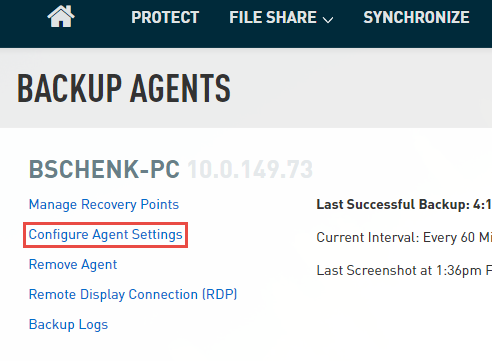Select the Remove Agent link
Screen dimensions: 492x361
pos(73,264)
